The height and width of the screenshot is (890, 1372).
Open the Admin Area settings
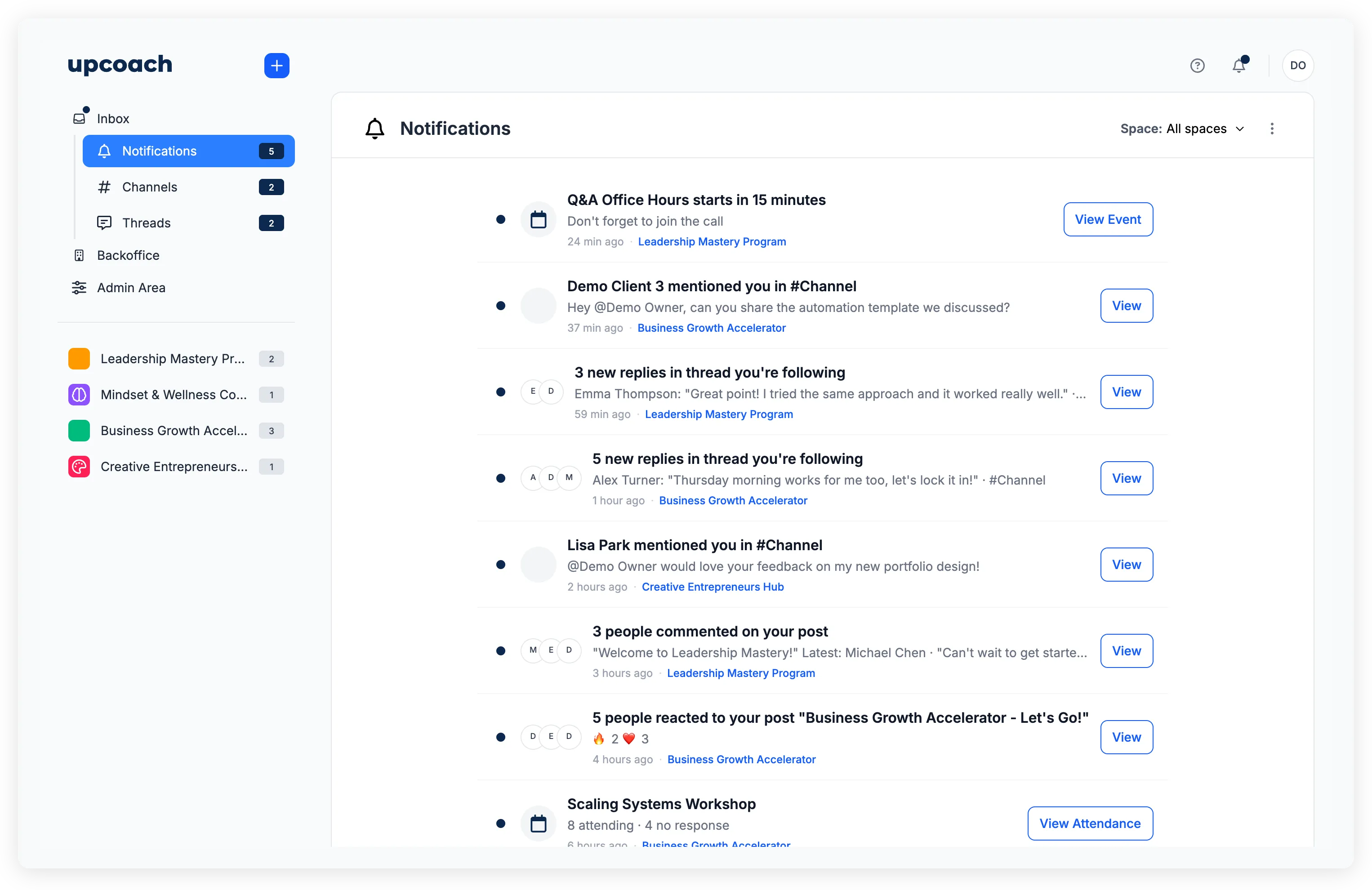[131, 287]
